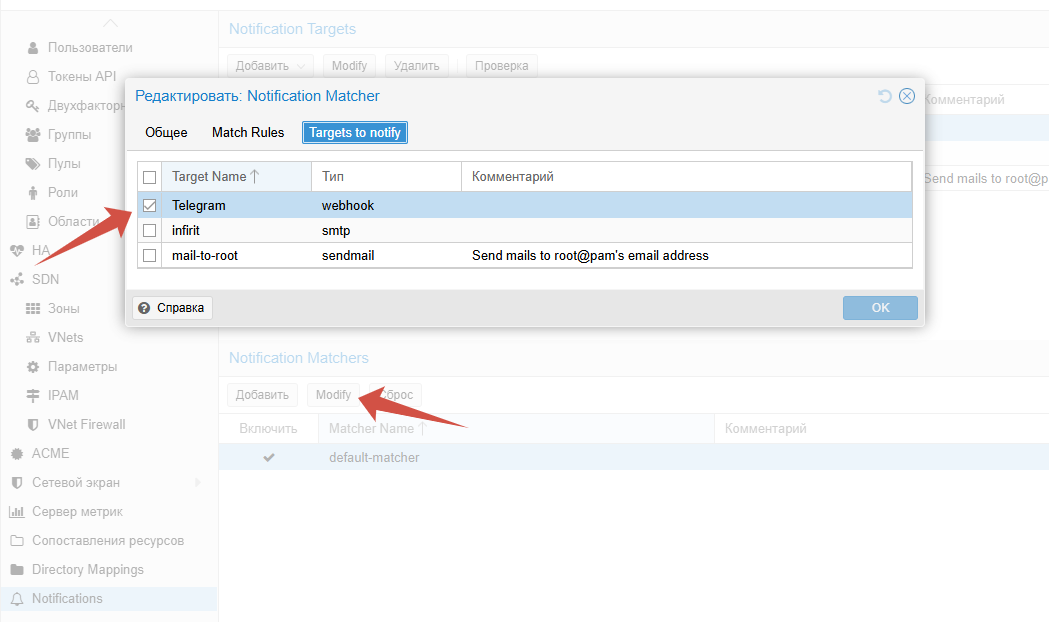Click the Пулы tags icon

[33, 164]
